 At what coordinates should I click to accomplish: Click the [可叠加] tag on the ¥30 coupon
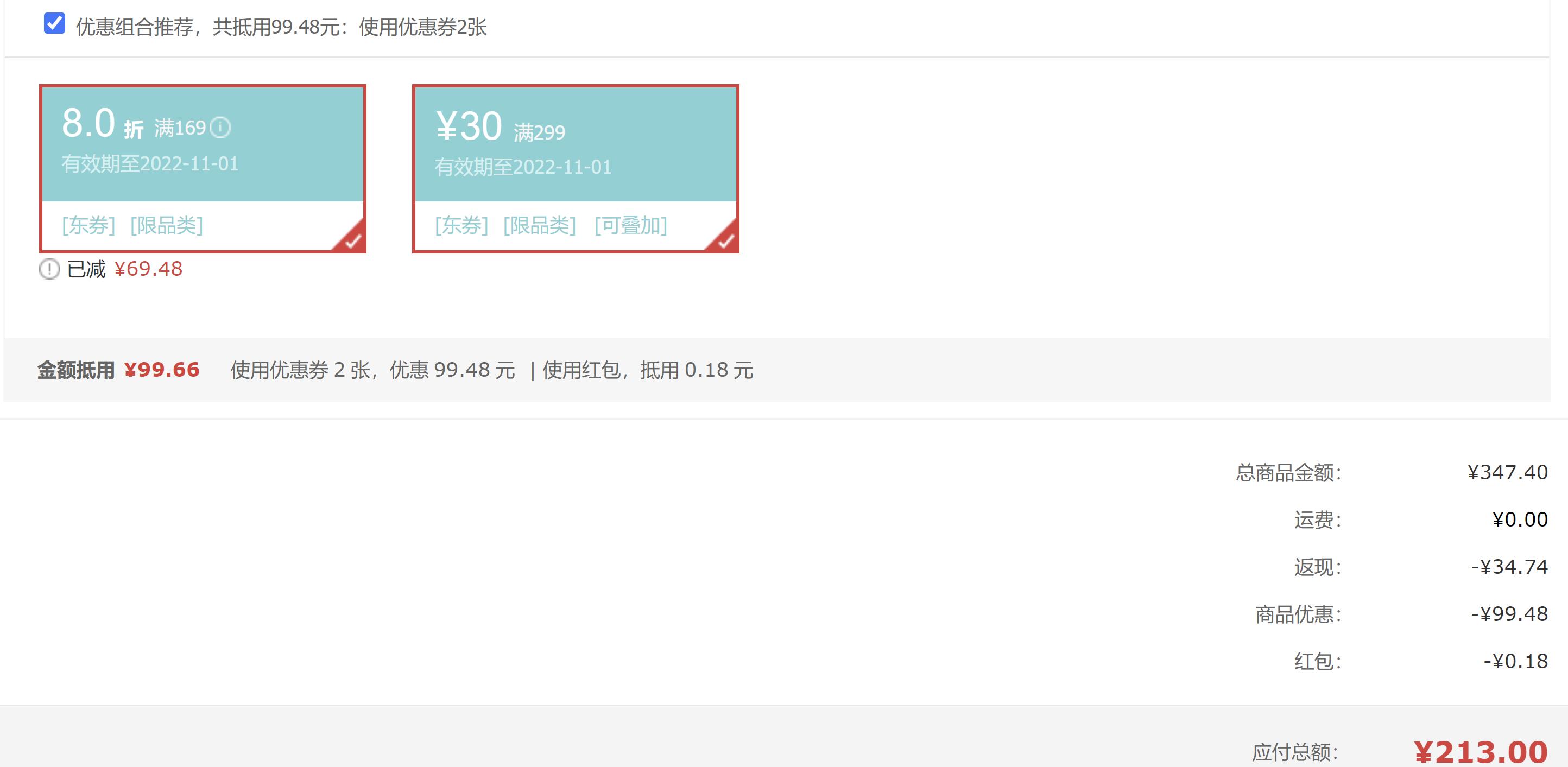click(x=630, y=226)
